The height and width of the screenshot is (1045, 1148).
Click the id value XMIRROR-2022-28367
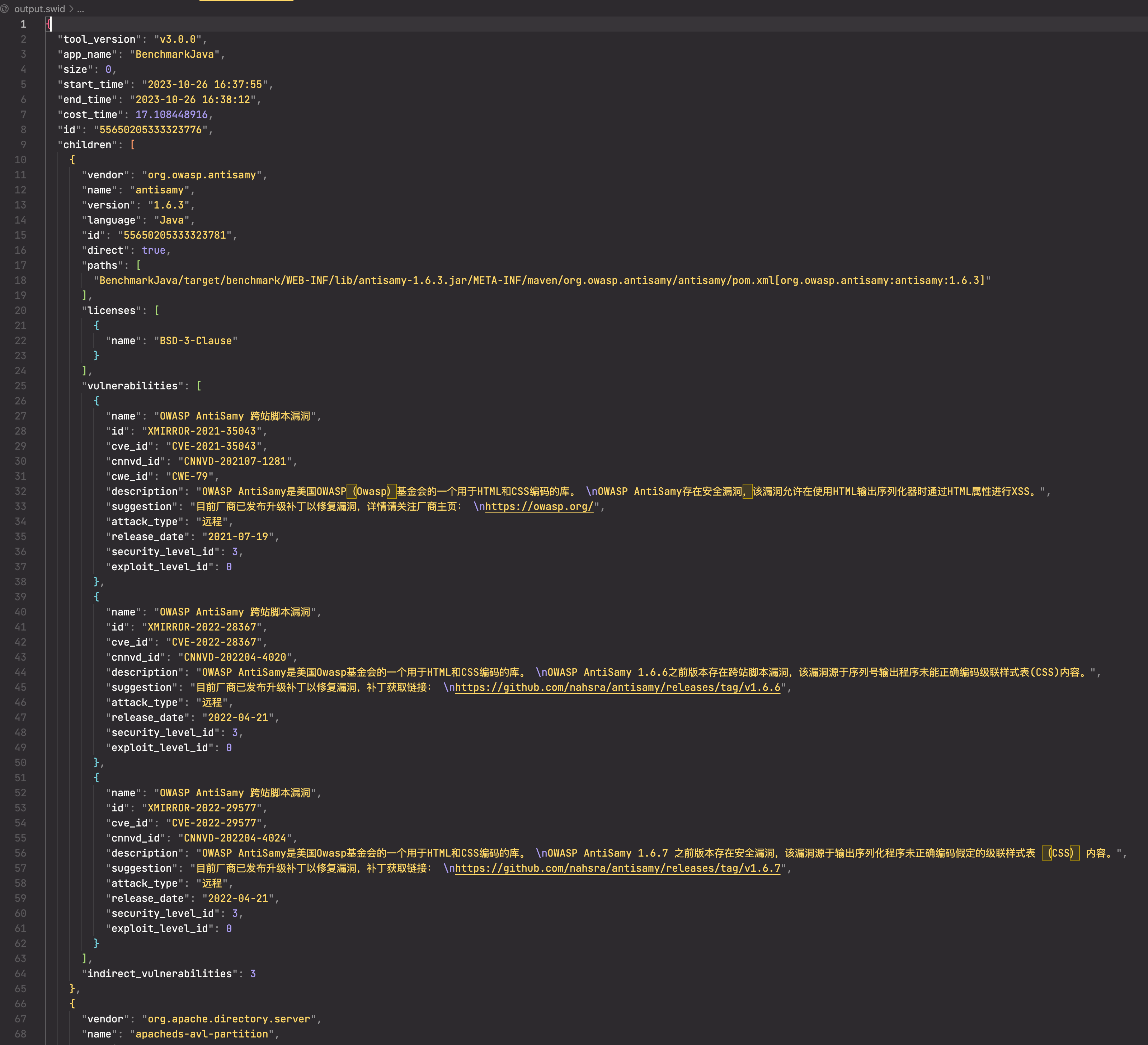tap(202, 627)
